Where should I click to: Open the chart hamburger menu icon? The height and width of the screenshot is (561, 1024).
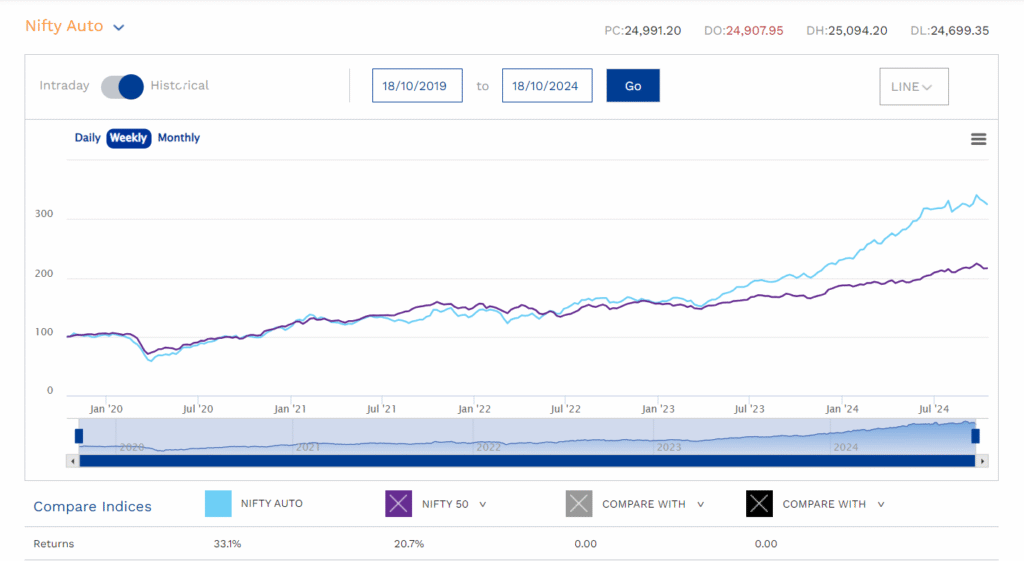pos(978,139)
